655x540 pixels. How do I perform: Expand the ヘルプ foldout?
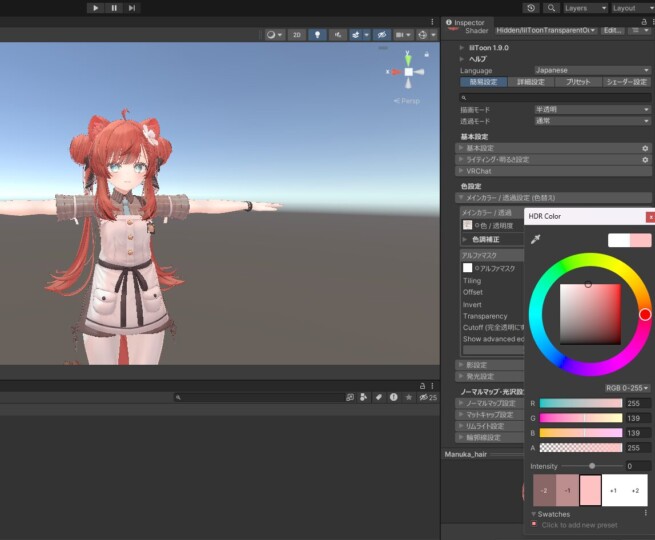point(462,59)
